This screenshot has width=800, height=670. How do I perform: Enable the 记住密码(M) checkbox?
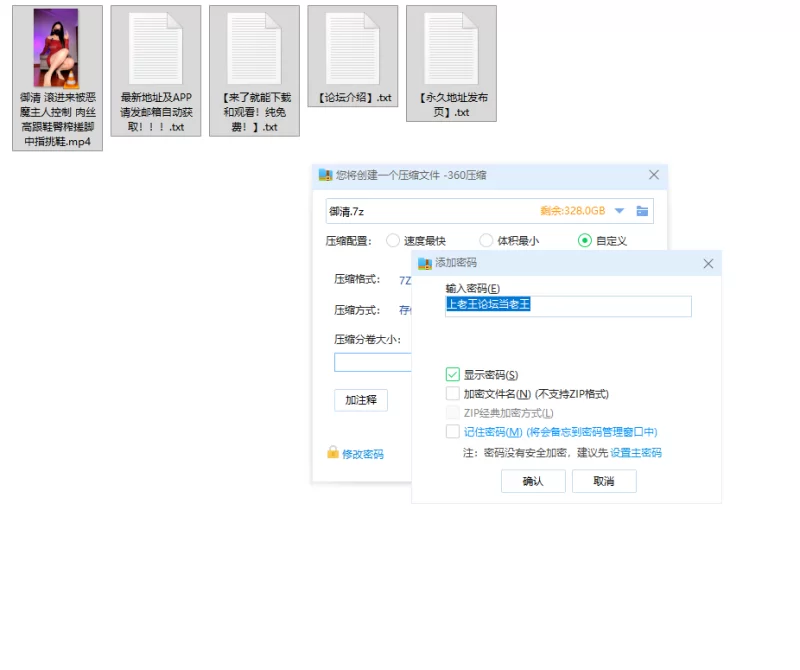pos(453,432)
